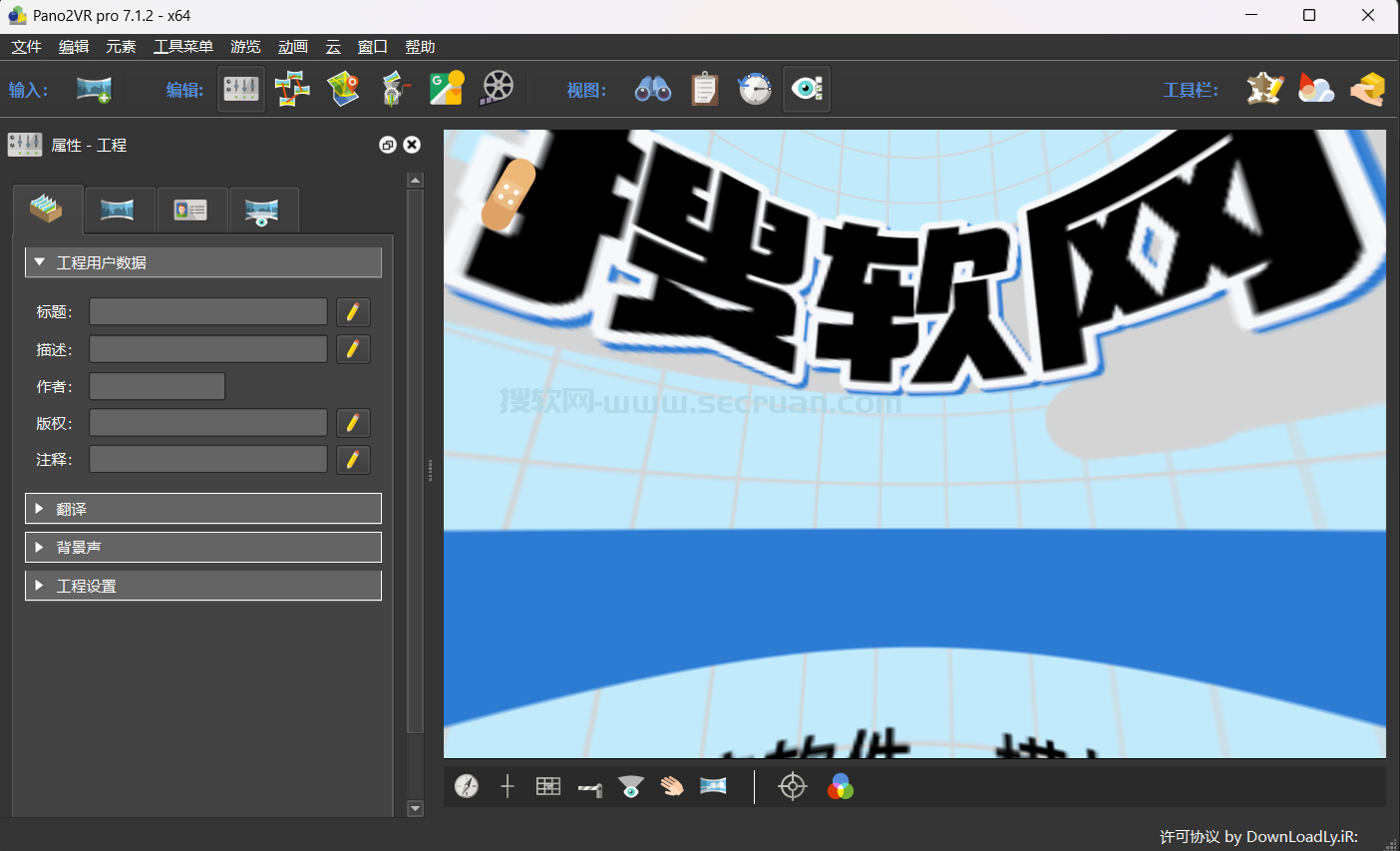Click the eye field-of-view icon

tap(630, 786)
